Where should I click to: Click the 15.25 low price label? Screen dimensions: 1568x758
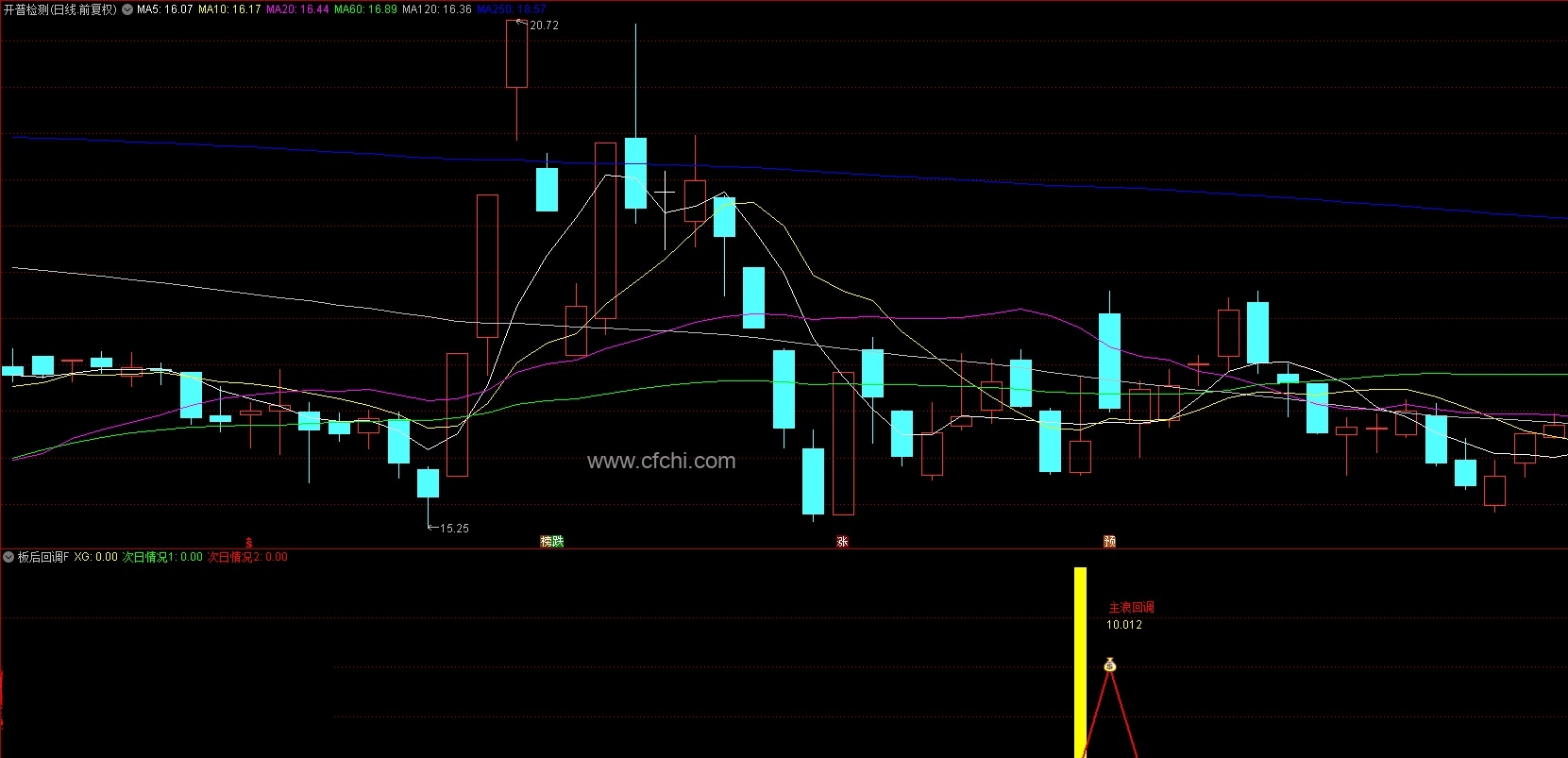pyautogui.click(x=454, y=529)
